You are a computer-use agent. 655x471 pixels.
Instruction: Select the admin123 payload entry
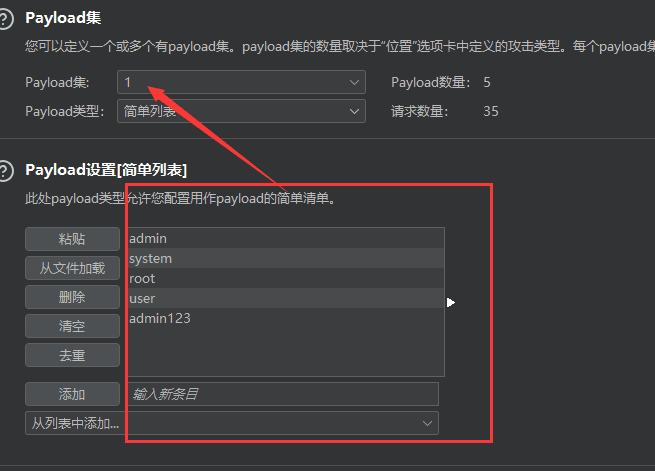click(x=284, y=318)
